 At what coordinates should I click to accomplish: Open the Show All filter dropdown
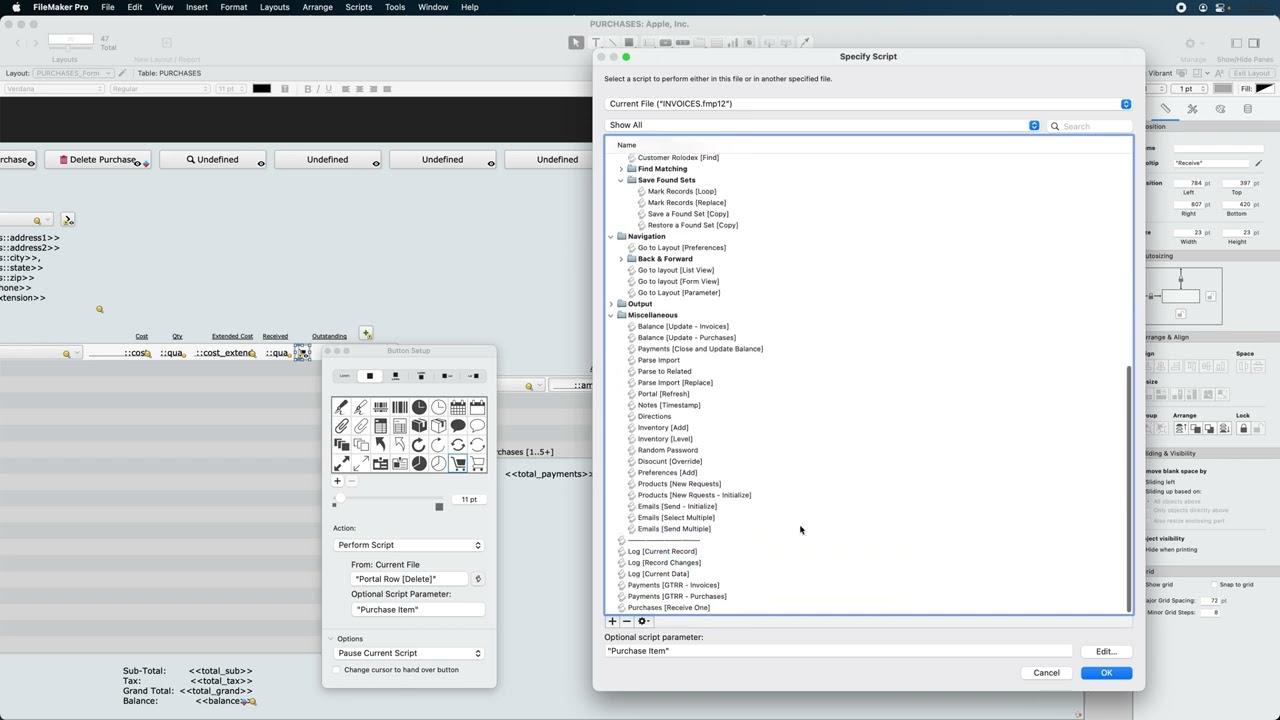point(823,125)
